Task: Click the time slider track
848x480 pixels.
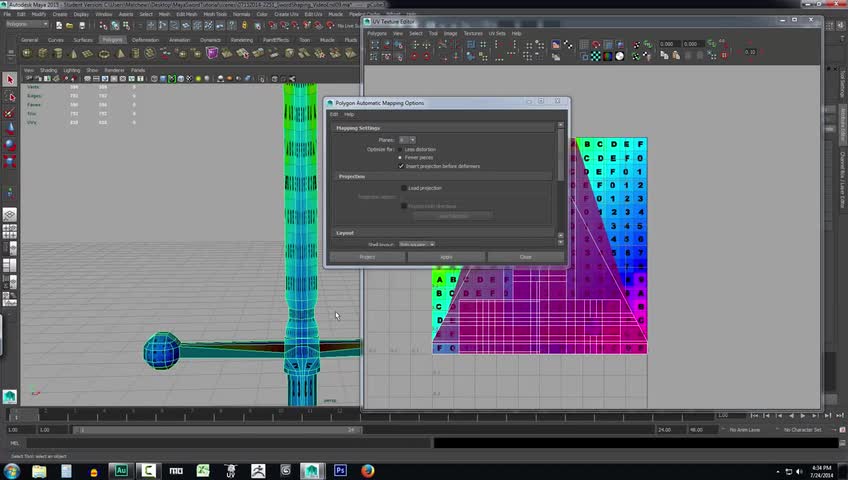Action: [x=200, y=414]
